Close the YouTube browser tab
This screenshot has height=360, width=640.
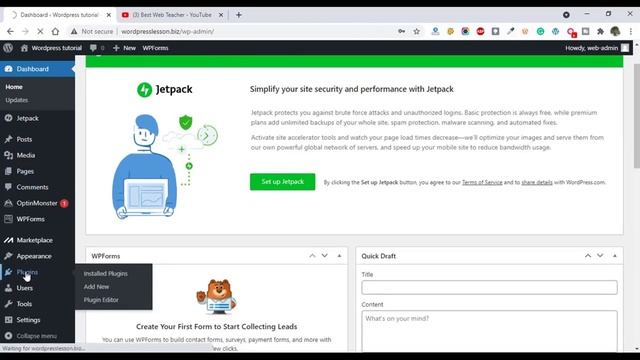pos(221,15)
